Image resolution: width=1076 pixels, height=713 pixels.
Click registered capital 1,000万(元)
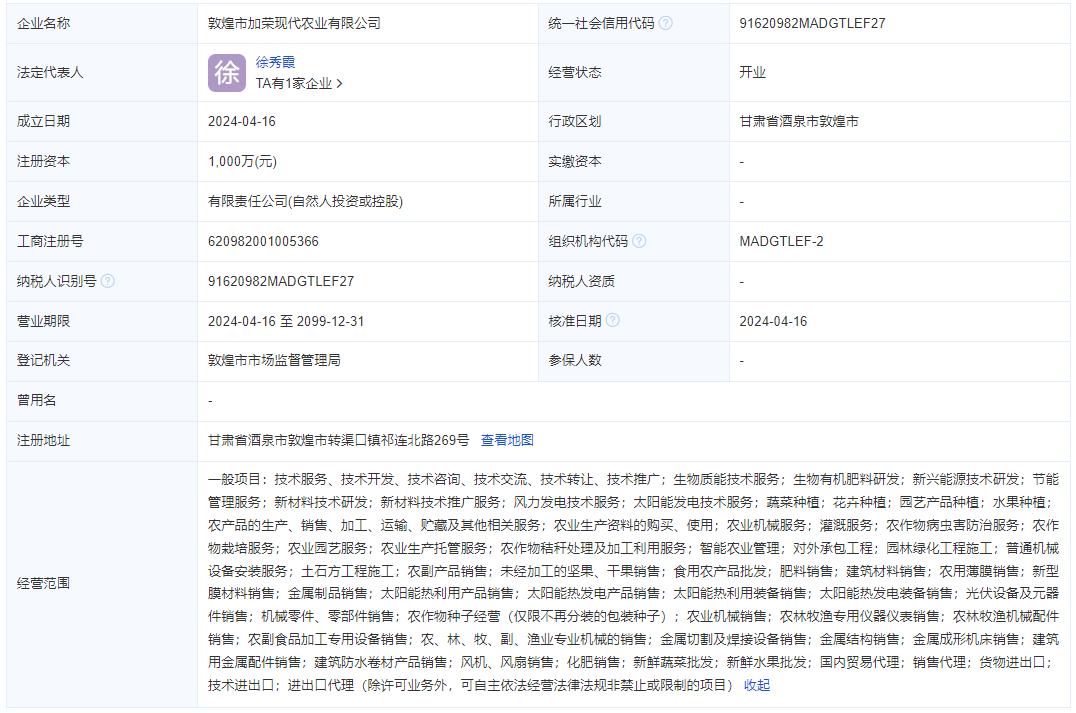242,161
